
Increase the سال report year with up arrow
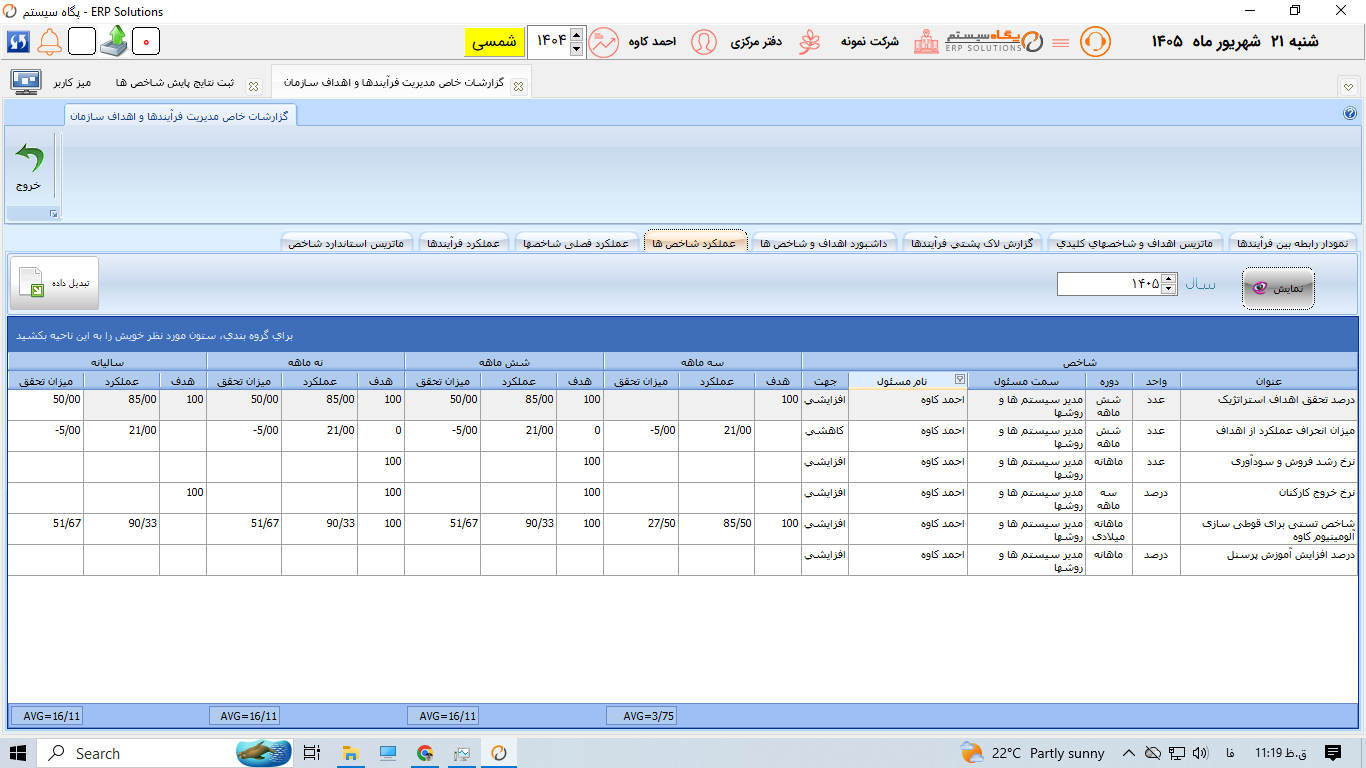pyautogui.click(x=1169, y=280)
